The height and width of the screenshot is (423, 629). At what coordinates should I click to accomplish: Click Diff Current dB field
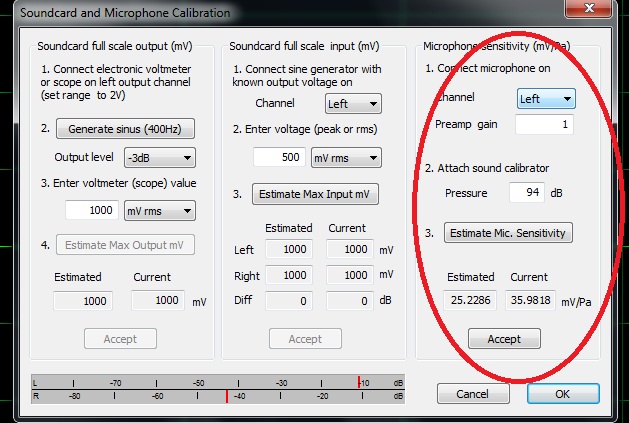[x=350, y=301]
